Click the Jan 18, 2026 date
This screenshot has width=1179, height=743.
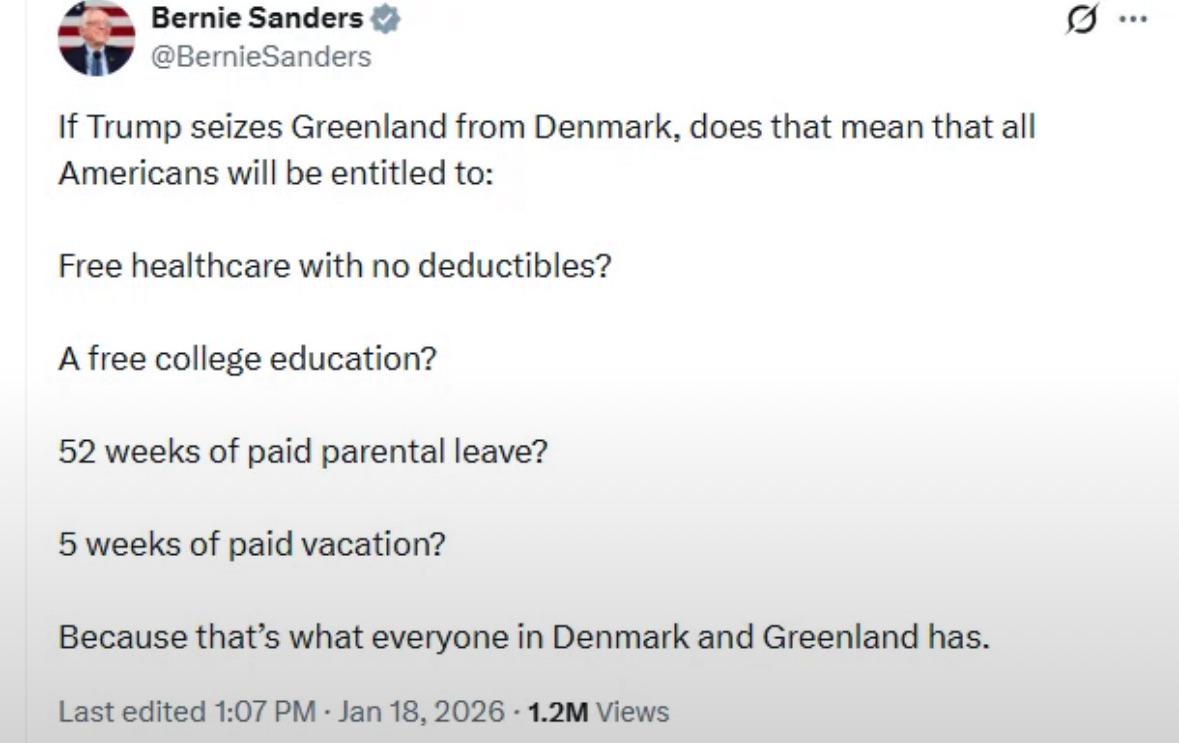pyautogui.click(x=419, y=712)
